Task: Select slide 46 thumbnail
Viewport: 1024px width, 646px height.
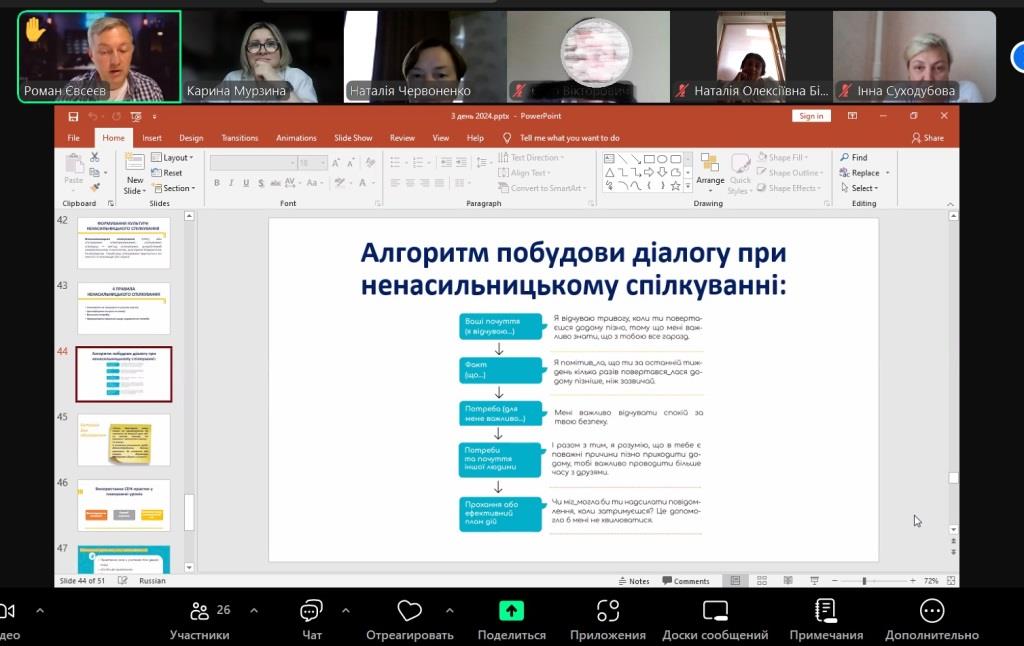Action: [123, 506]
